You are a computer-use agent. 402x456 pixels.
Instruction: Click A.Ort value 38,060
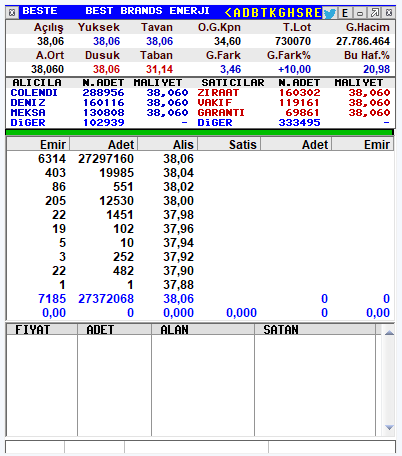(x=47, y=69)
